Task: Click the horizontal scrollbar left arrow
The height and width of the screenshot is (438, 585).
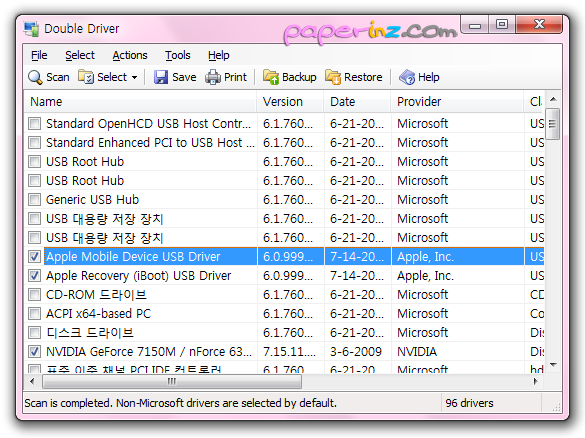Action: point(32,381)
